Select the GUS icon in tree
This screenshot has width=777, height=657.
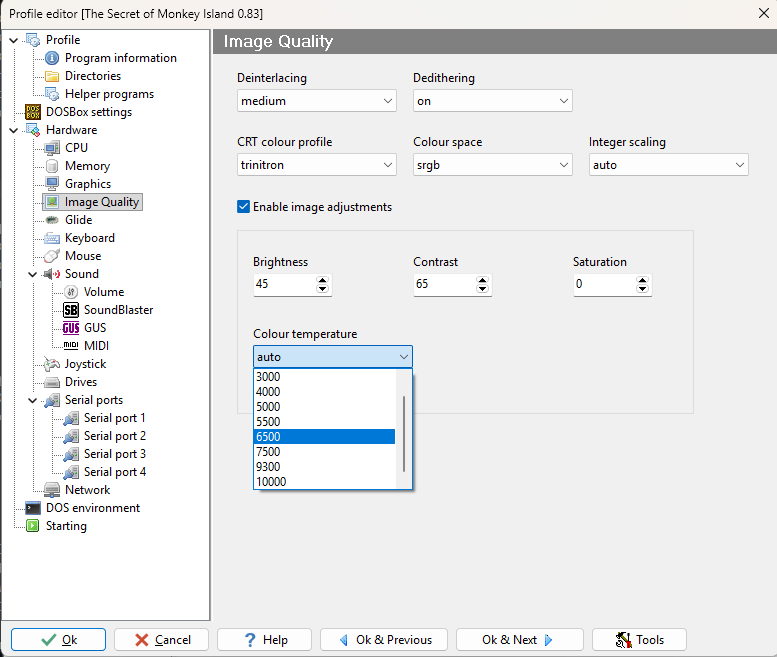pyautogui.click(x=71, y=328)
